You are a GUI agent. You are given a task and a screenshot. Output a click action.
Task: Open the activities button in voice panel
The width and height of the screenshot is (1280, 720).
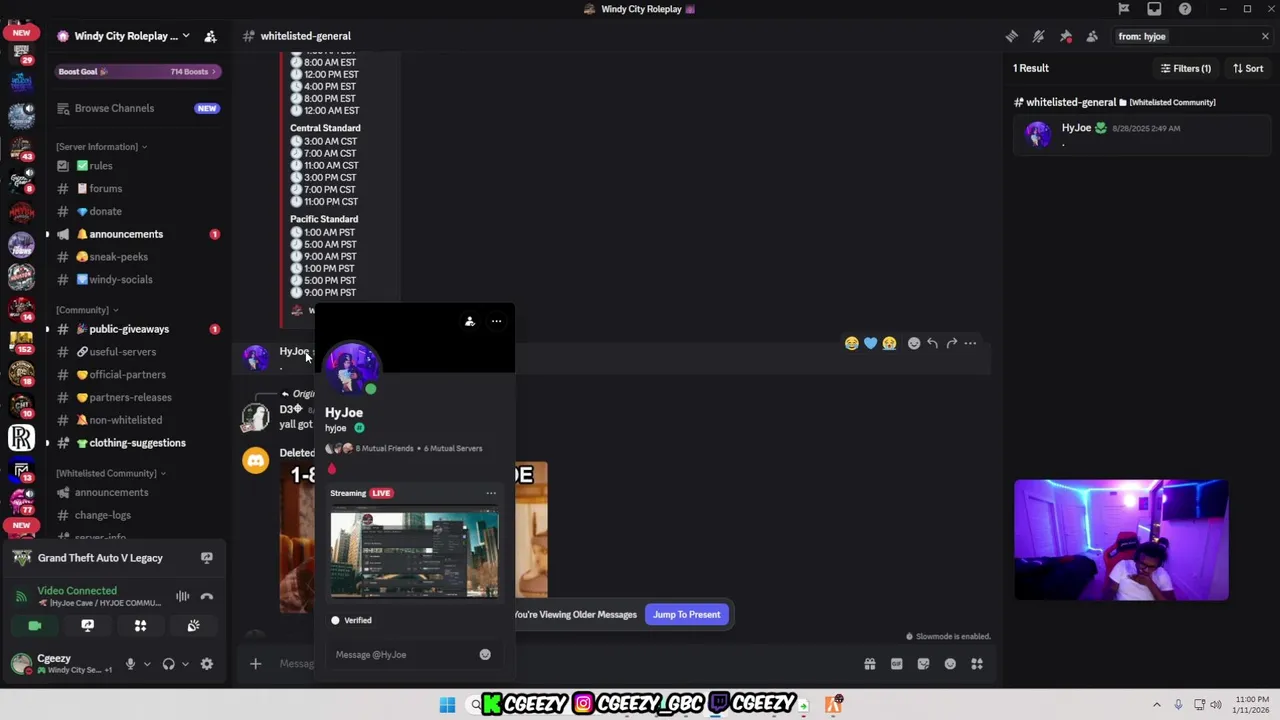pos(140,626)
